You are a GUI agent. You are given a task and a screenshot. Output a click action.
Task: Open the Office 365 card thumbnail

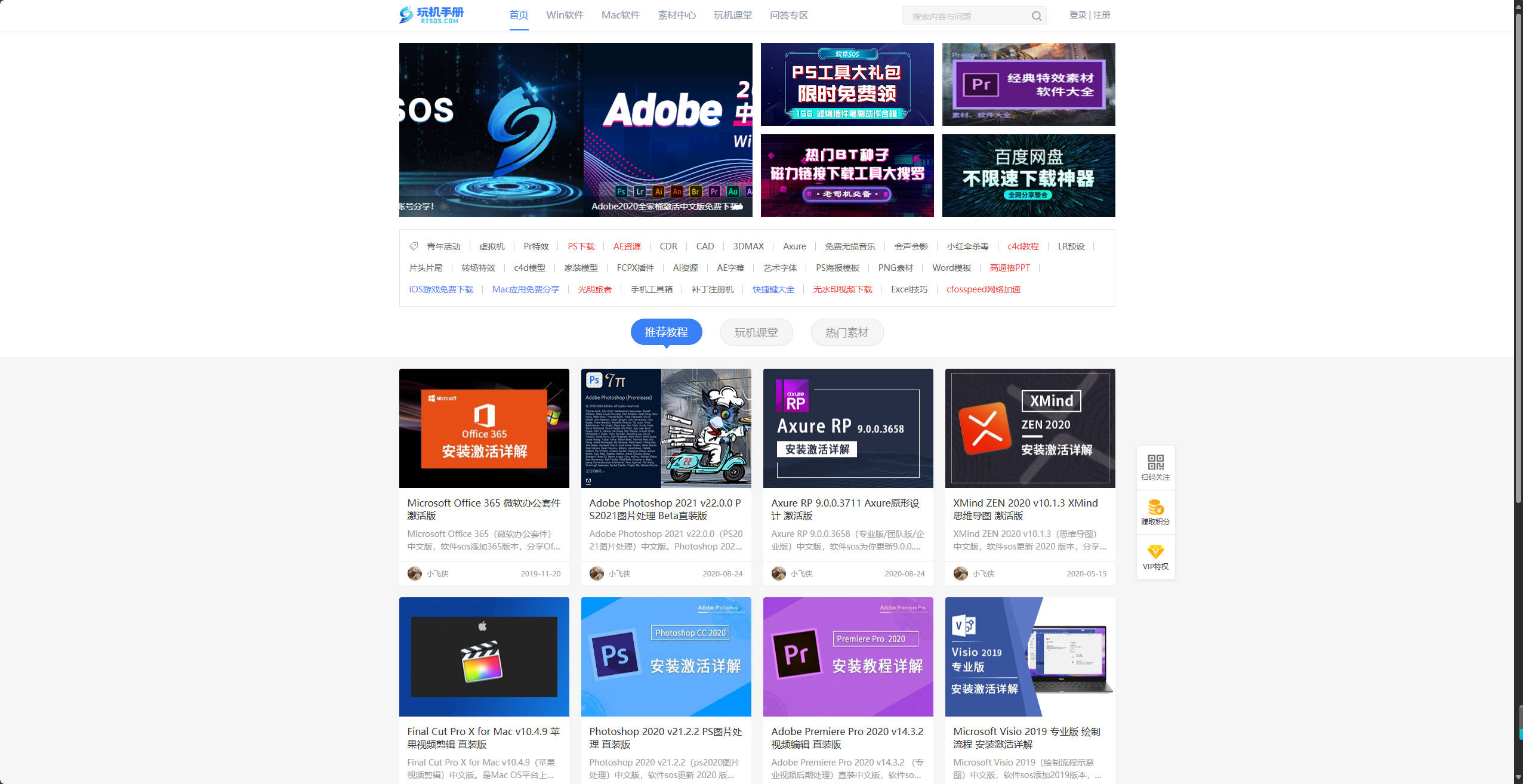[x=484, y=428]
